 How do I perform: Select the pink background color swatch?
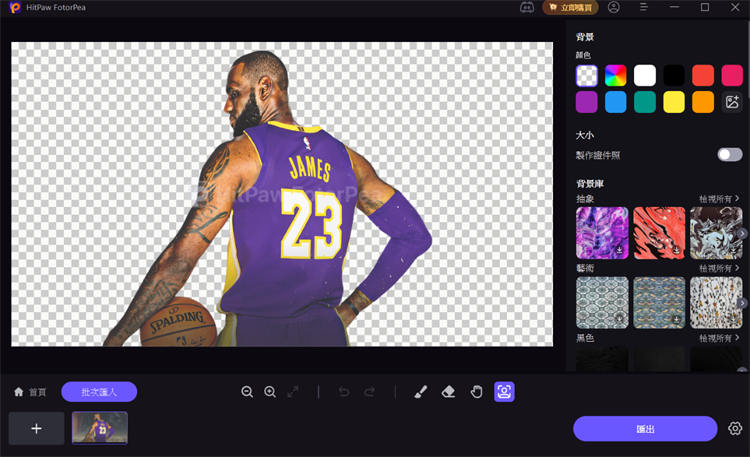click(x=732, y=76)
